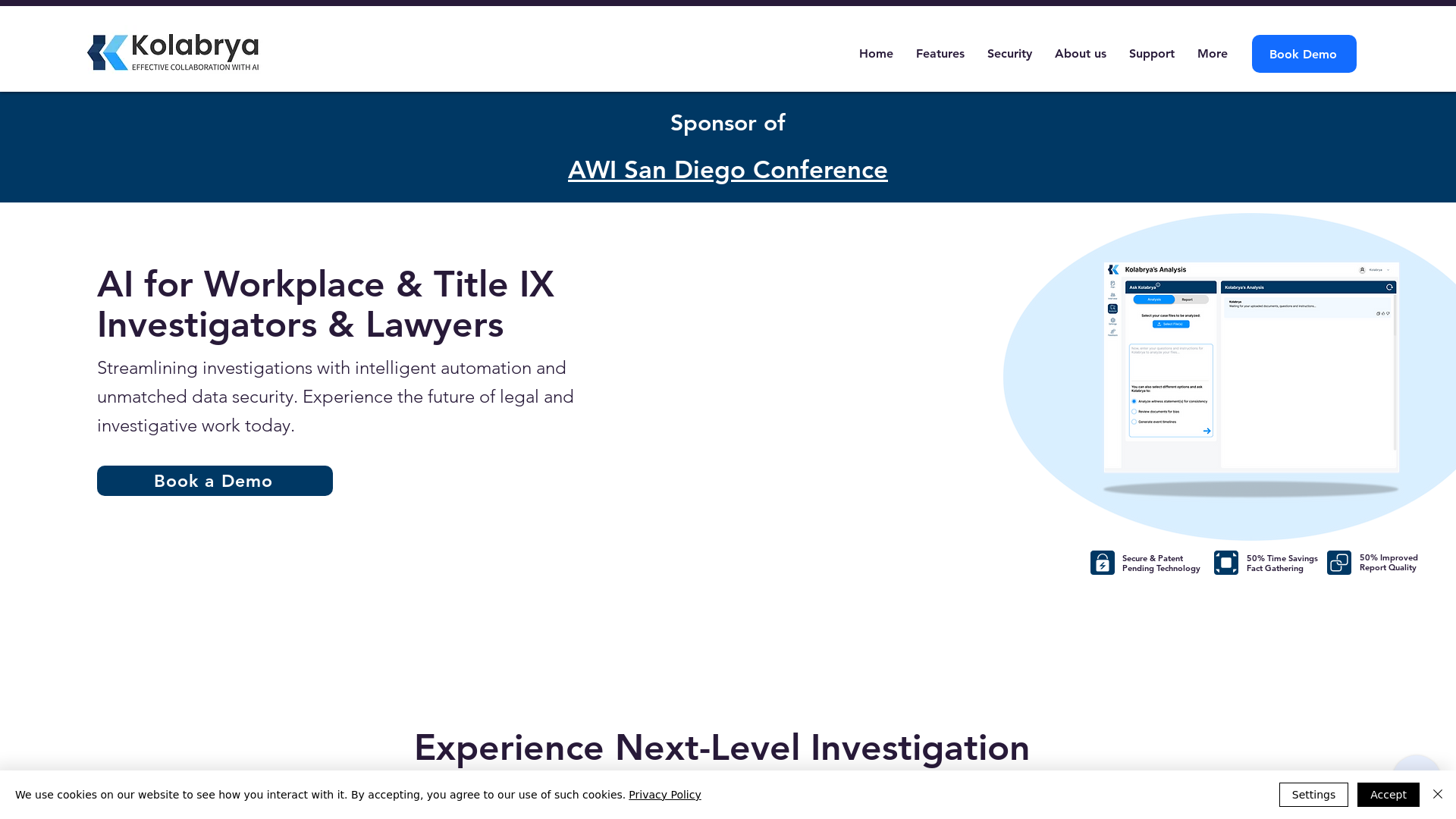Open the Privacy Policy link

click(664, 795)
